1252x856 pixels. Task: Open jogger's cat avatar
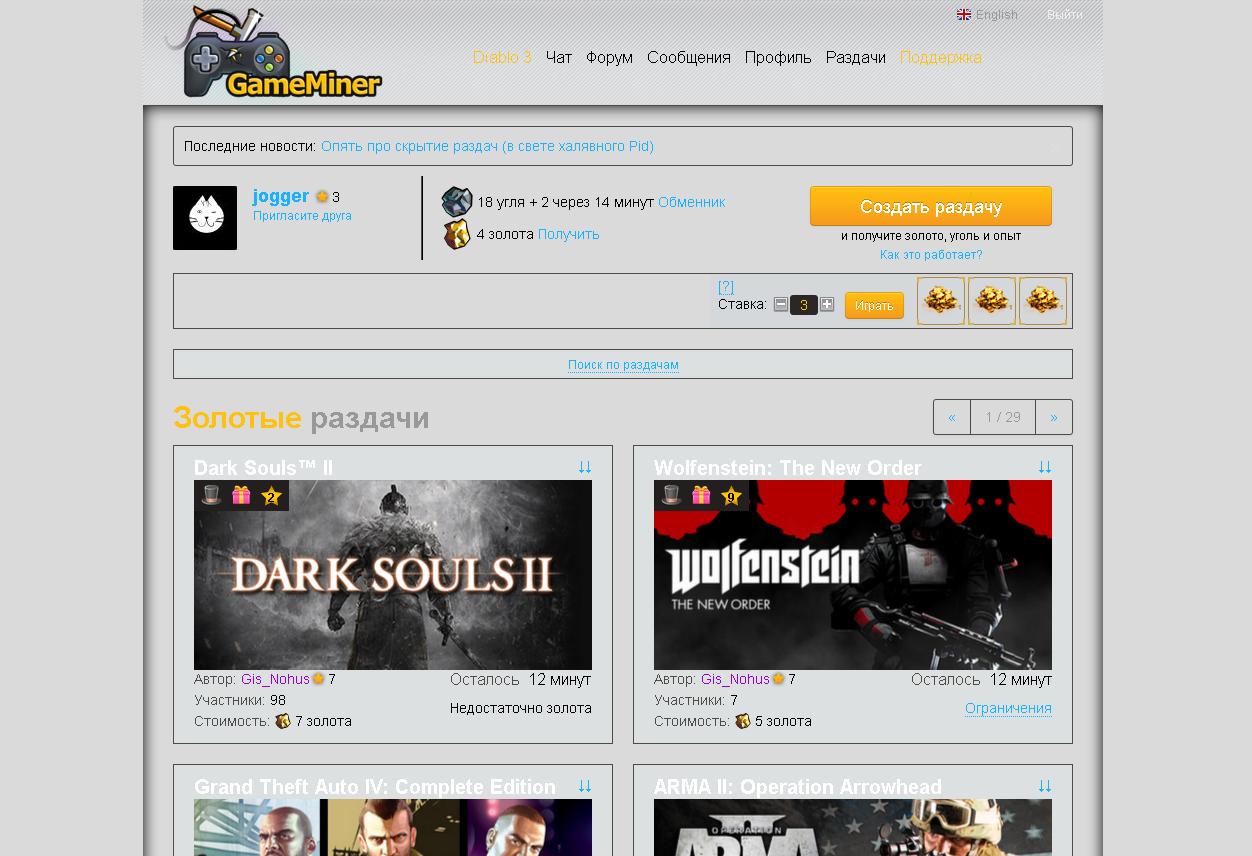(205, 218)
